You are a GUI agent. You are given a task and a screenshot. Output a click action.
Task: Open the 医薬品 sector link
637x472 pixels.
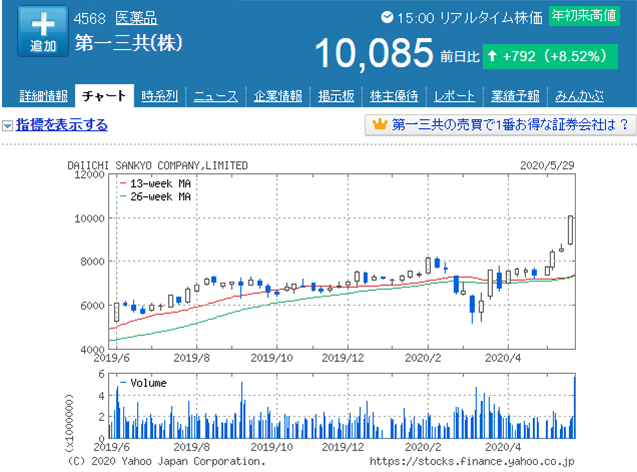(136, 18)
